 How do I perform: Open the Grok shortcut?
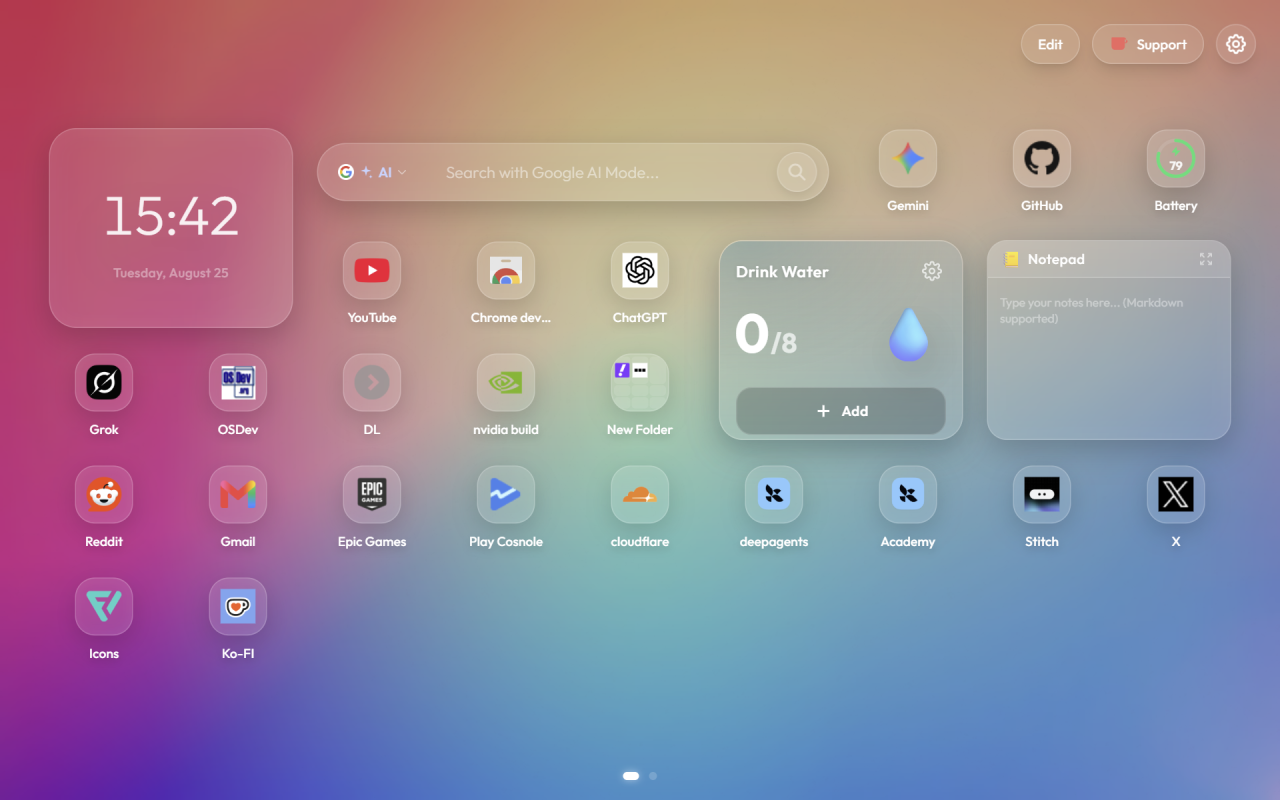(104, 382)
